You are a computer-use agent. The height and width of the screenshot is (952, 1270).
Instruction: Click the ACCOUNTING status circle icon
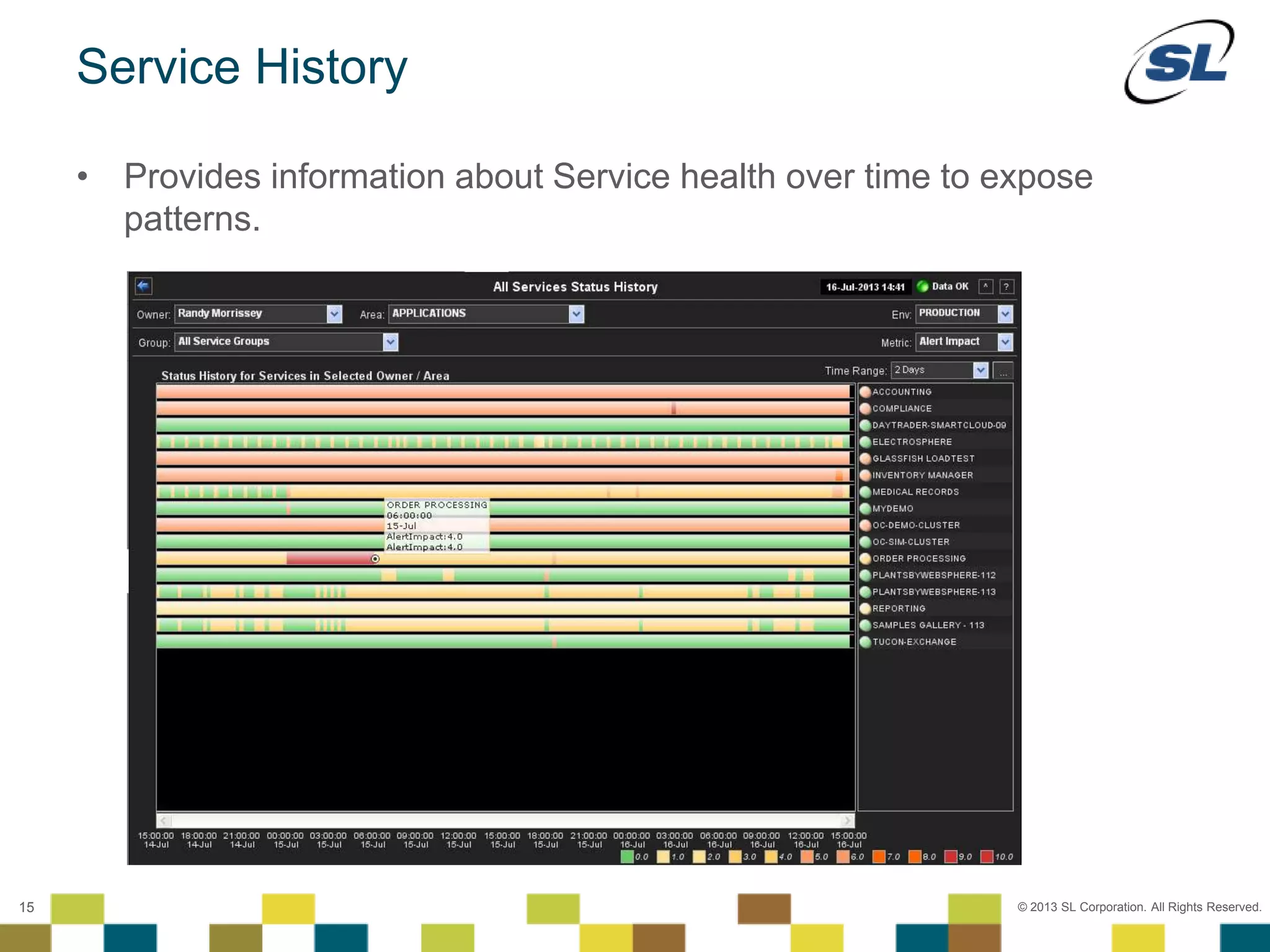click(x=865, y=392)
